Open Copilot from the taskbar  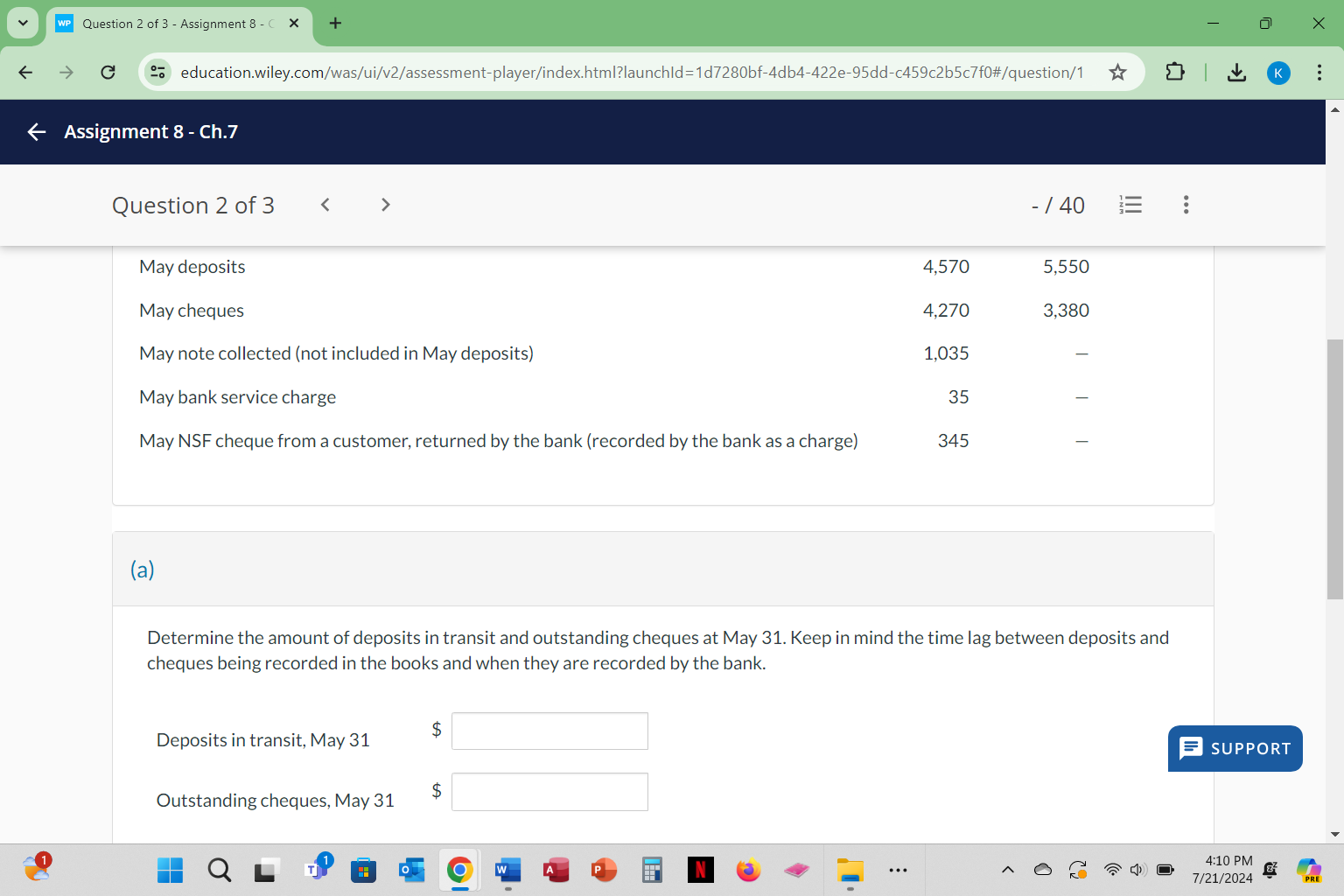[x=1310, y=870]
